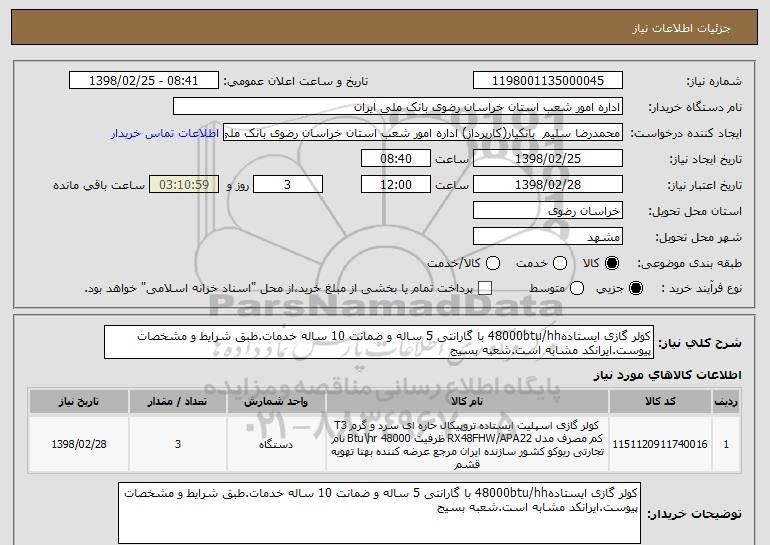The width and height of the screenshot is (770, 545).
Task: Select the کالا radio button
Action: [612, 263]
